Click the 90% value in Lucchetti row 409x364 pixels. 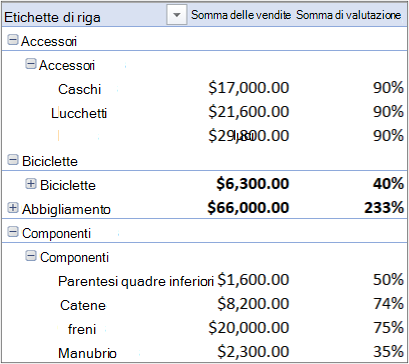[388, 112]
